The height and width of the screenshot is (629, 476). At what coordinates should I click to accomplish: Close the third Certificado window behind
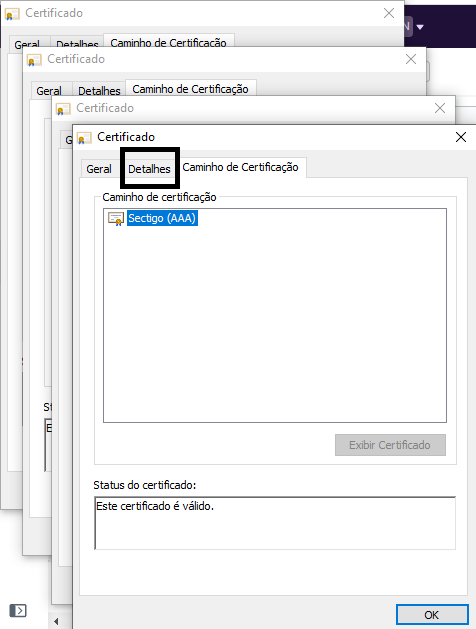point(440,108)
